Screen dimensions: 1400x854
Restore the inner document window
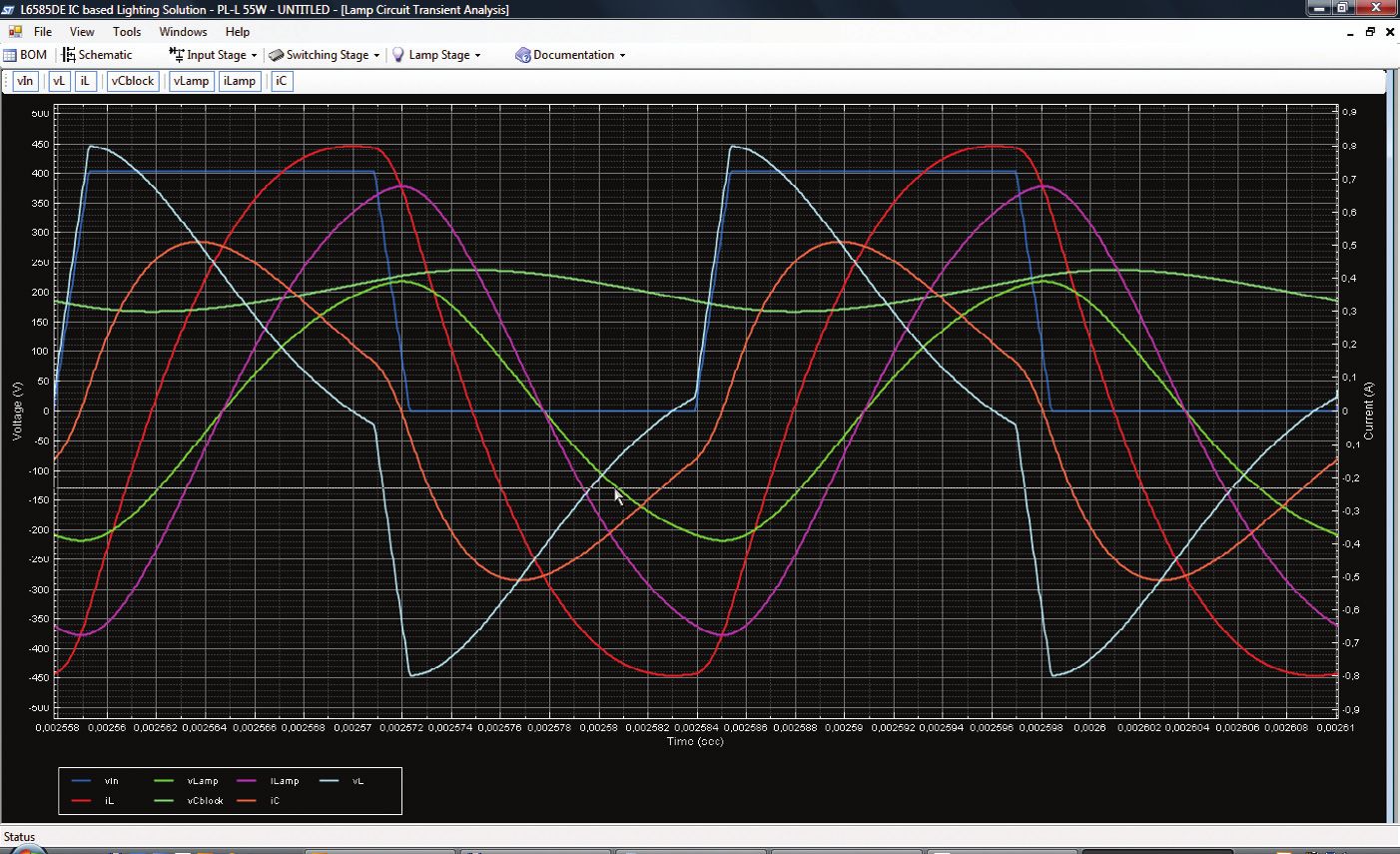pos(1370,32)
